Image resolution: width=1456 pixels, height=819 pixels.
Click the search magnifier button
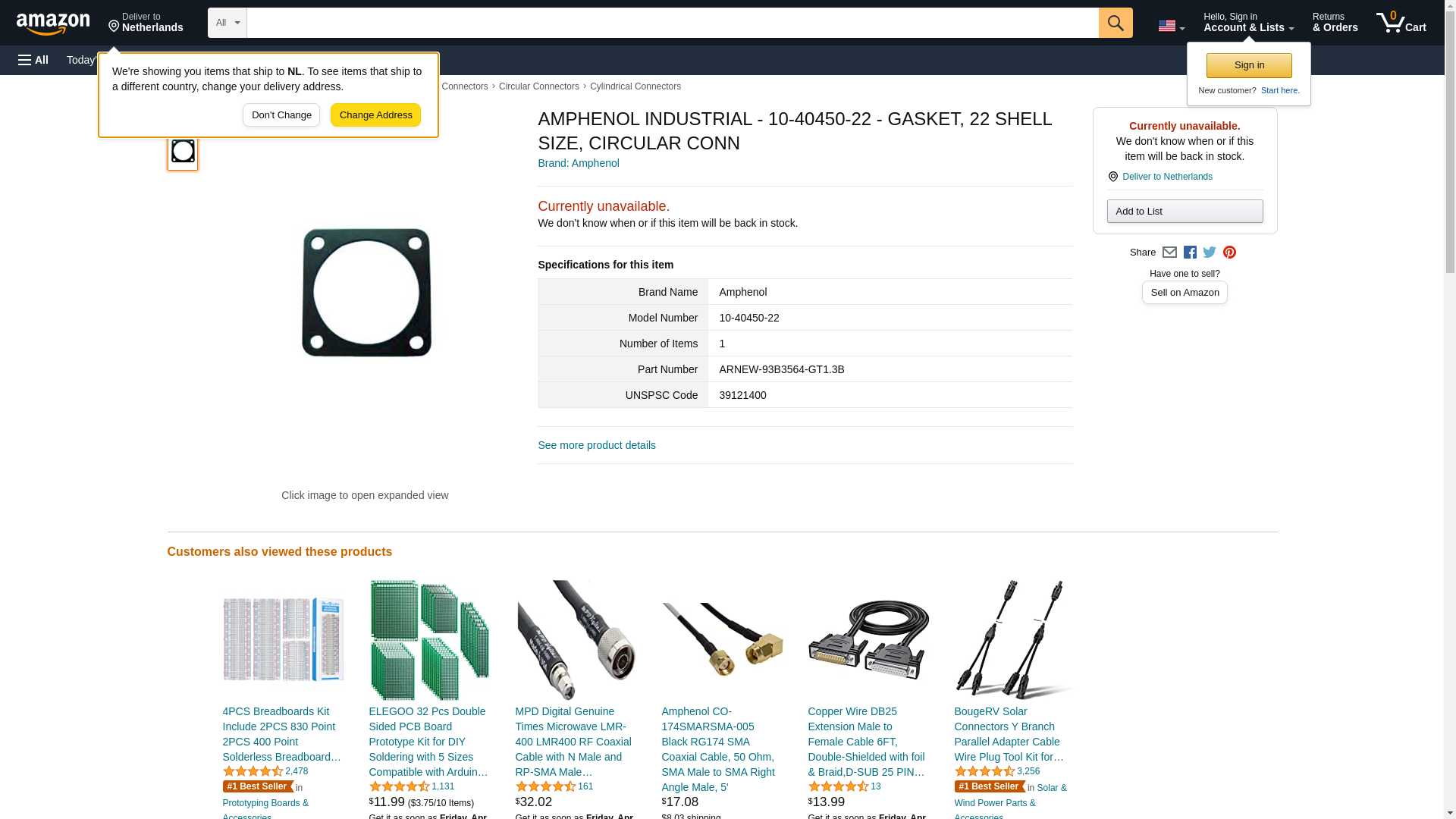(x=1116, y=23)
